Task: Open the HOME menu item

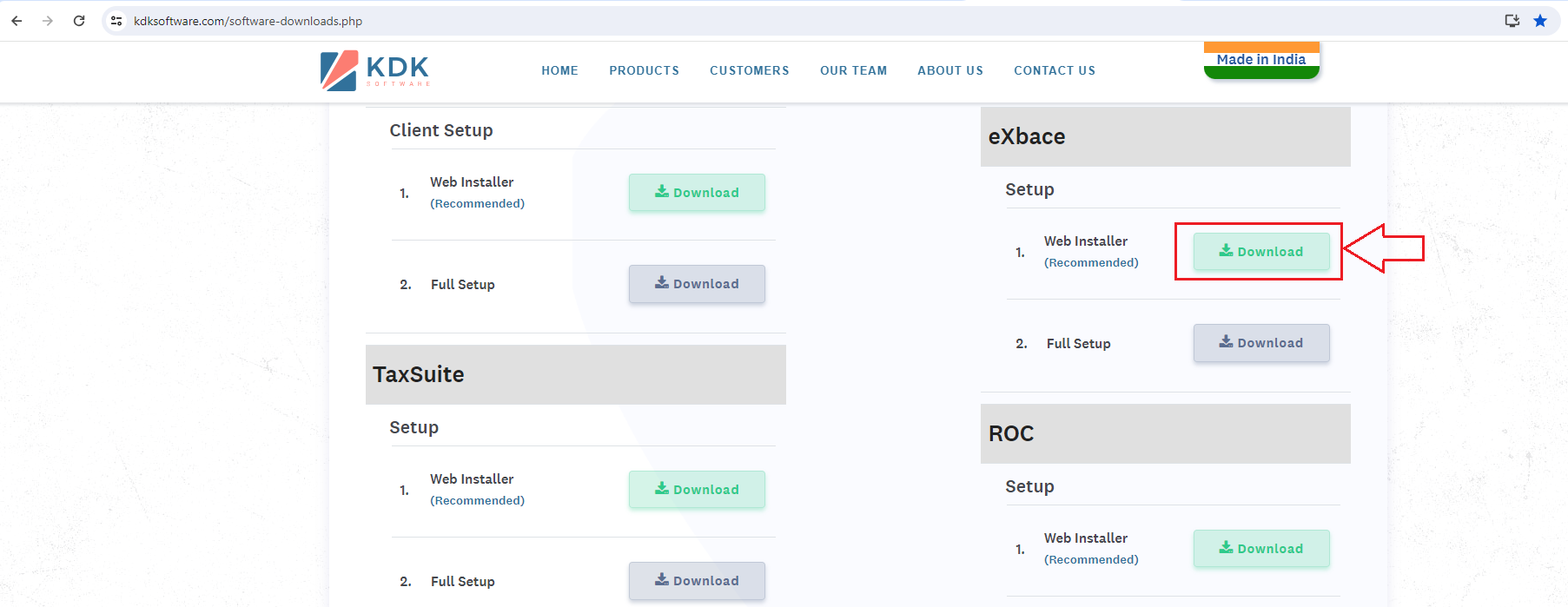Action: coord(559,70)
